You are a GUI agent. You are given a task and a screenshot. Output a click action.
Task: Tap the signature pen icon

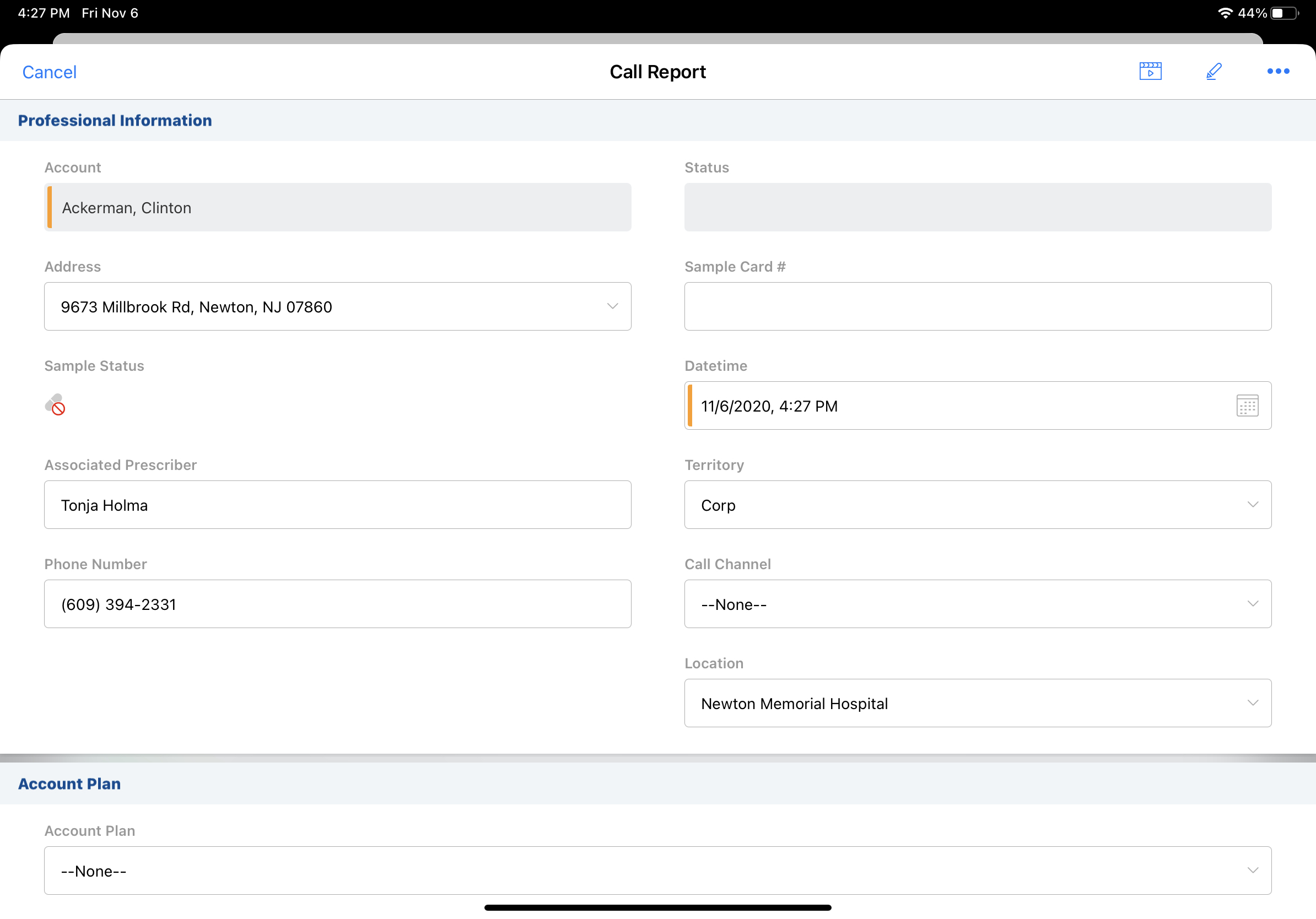tap(1213, 71)
